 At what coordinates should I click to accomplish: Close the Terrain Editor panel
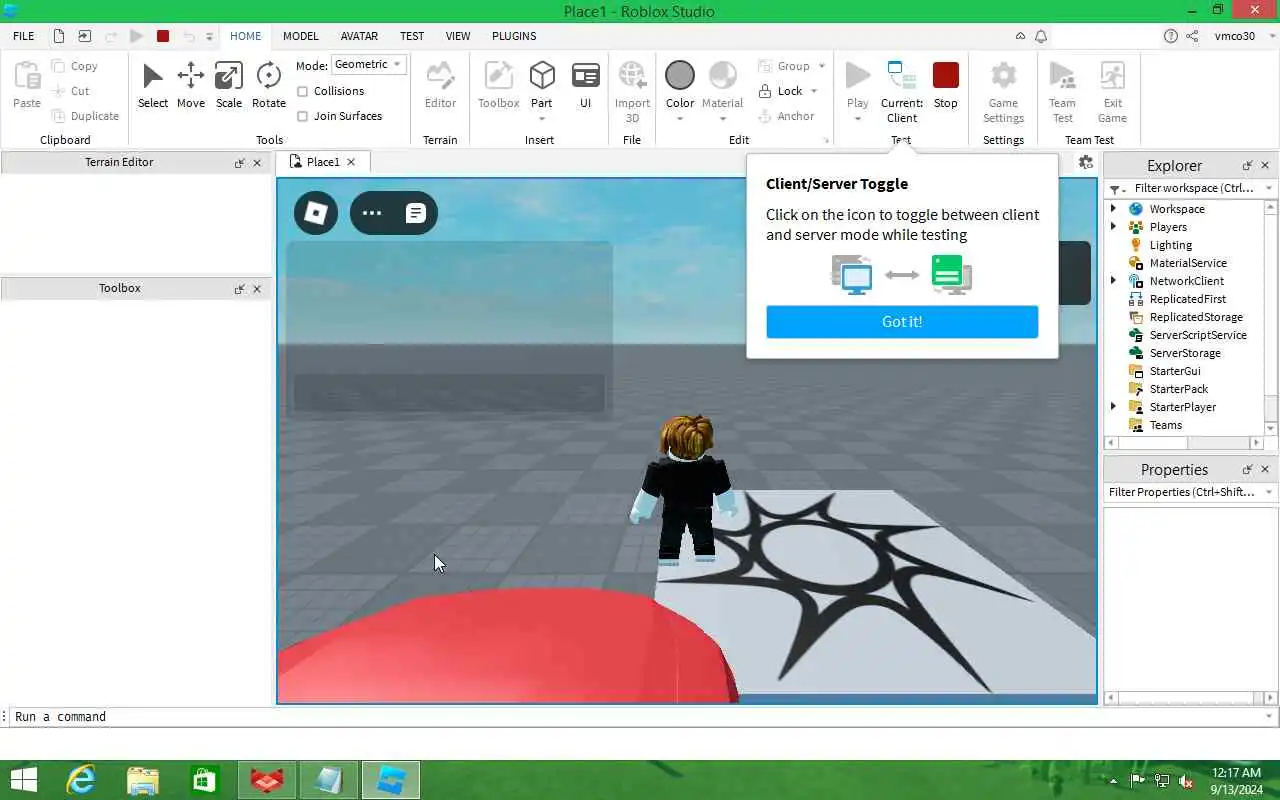coord(257,163)
